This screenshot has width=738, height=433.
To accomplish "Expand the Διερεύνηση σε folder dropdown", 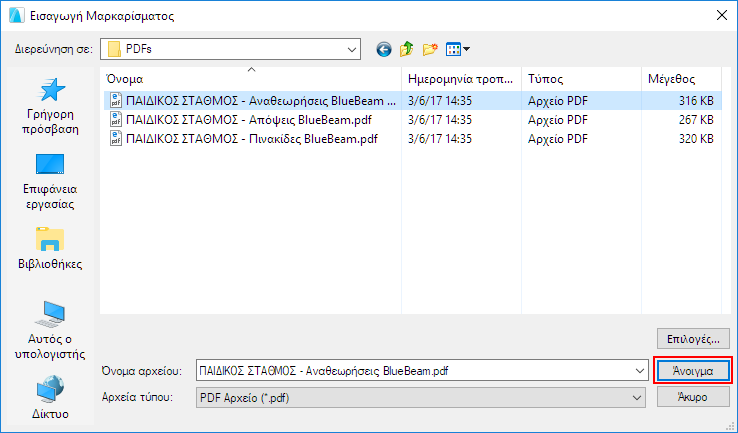I will [351, 49].
